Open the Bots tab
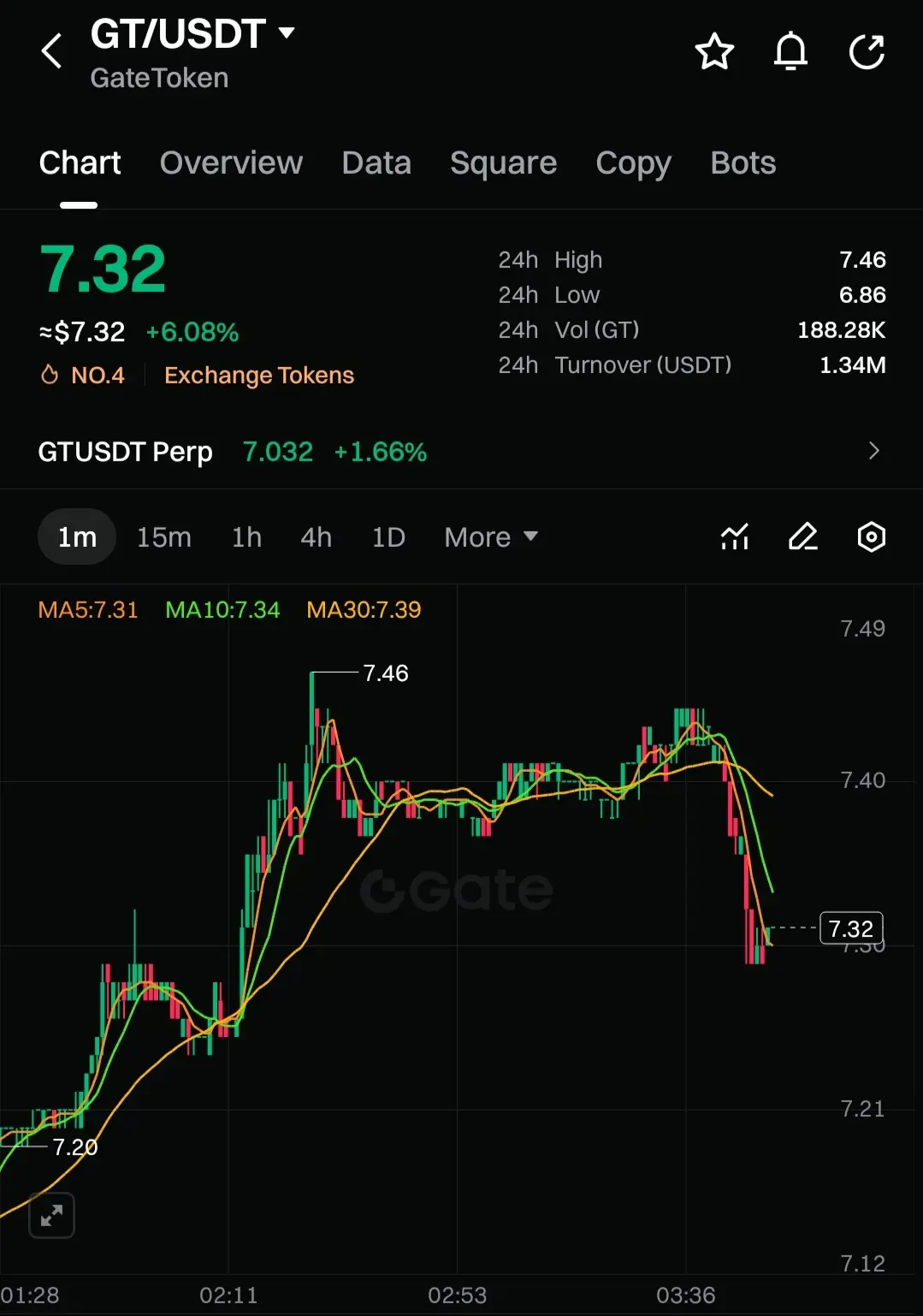The height and width of the screenshot is (1316, 923). coord(743,163)
